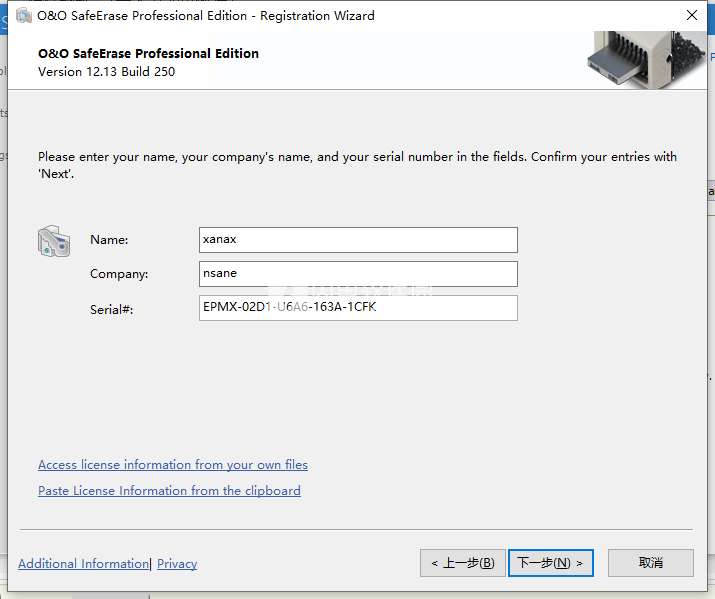The height and width of the screenshot is (599, 715).
Task: Close the Registration Wizard window
Action: pyautogui.click(x=692, y=15)
